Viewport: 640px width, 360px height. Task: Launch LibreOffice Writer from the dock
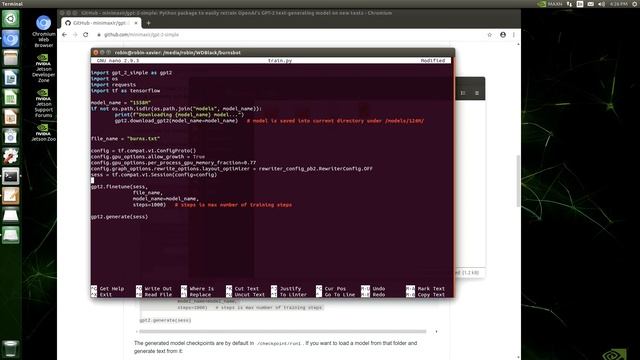click(x=10, y=78)
